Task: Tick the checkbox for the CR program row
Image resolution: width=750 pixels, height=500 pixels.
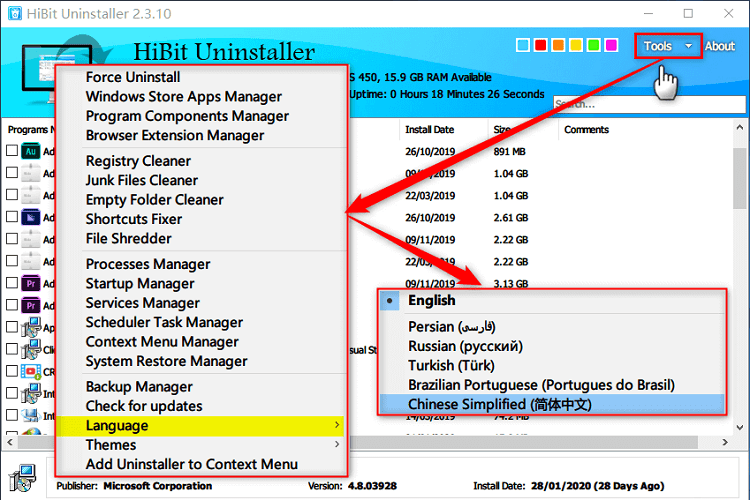Action: [12, 371]
